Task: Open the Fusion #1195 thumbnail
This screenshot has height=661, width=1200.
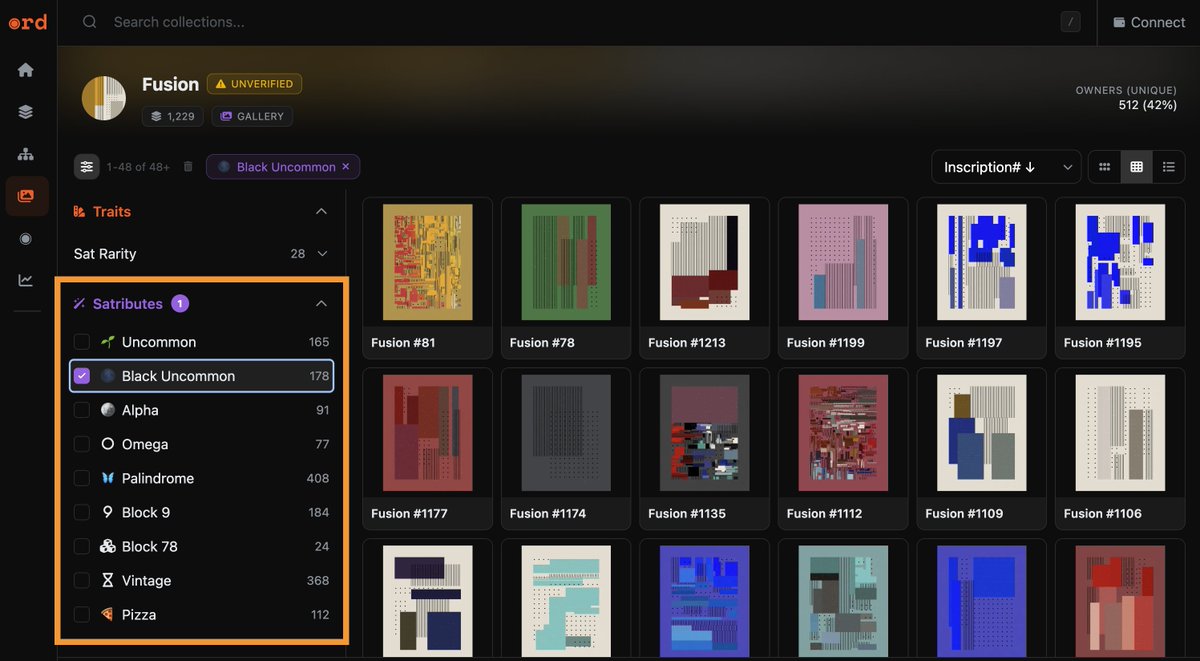Action: (x=1120, y=262)
